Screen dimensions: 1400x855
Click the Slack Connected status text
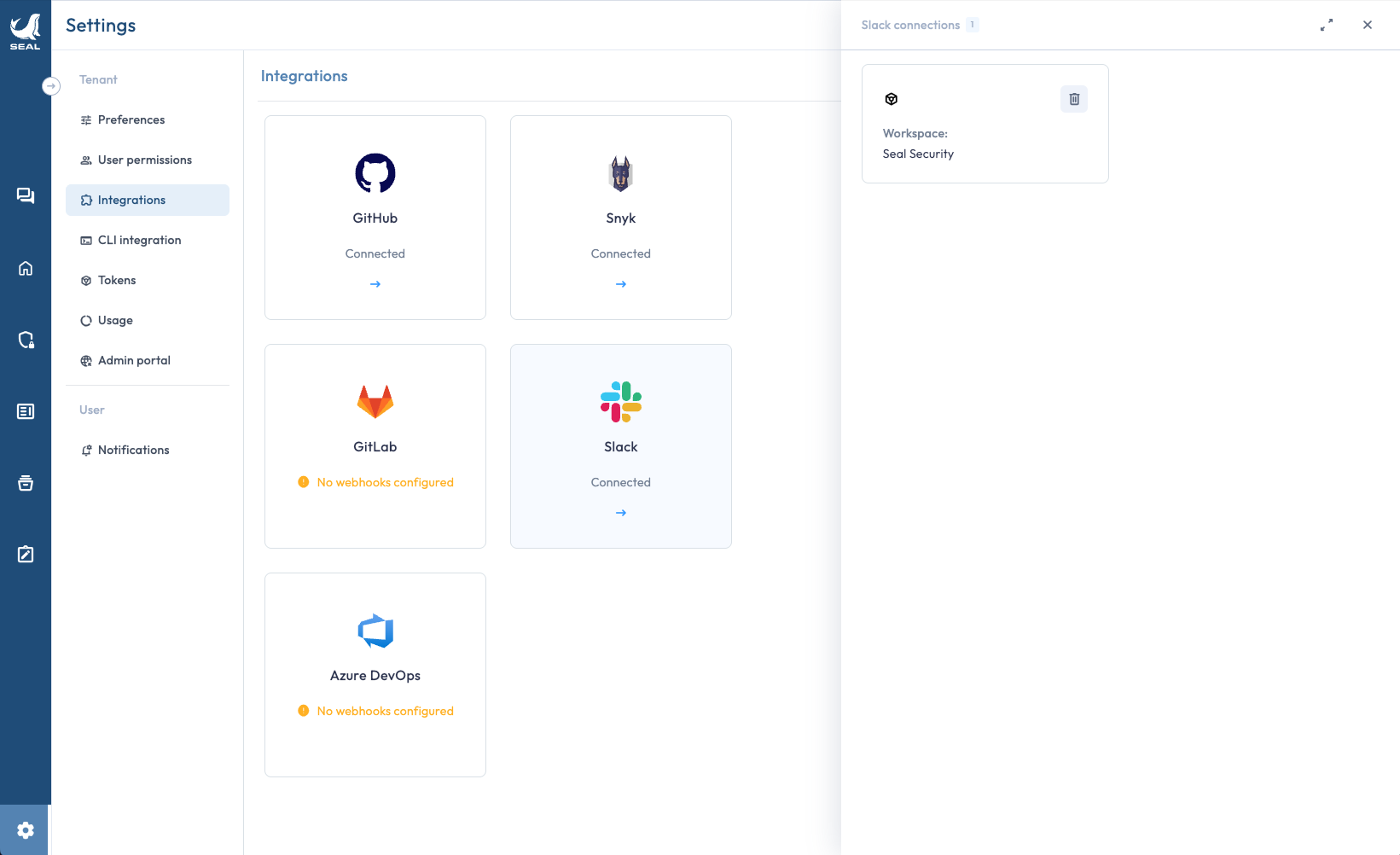[621, 482]
